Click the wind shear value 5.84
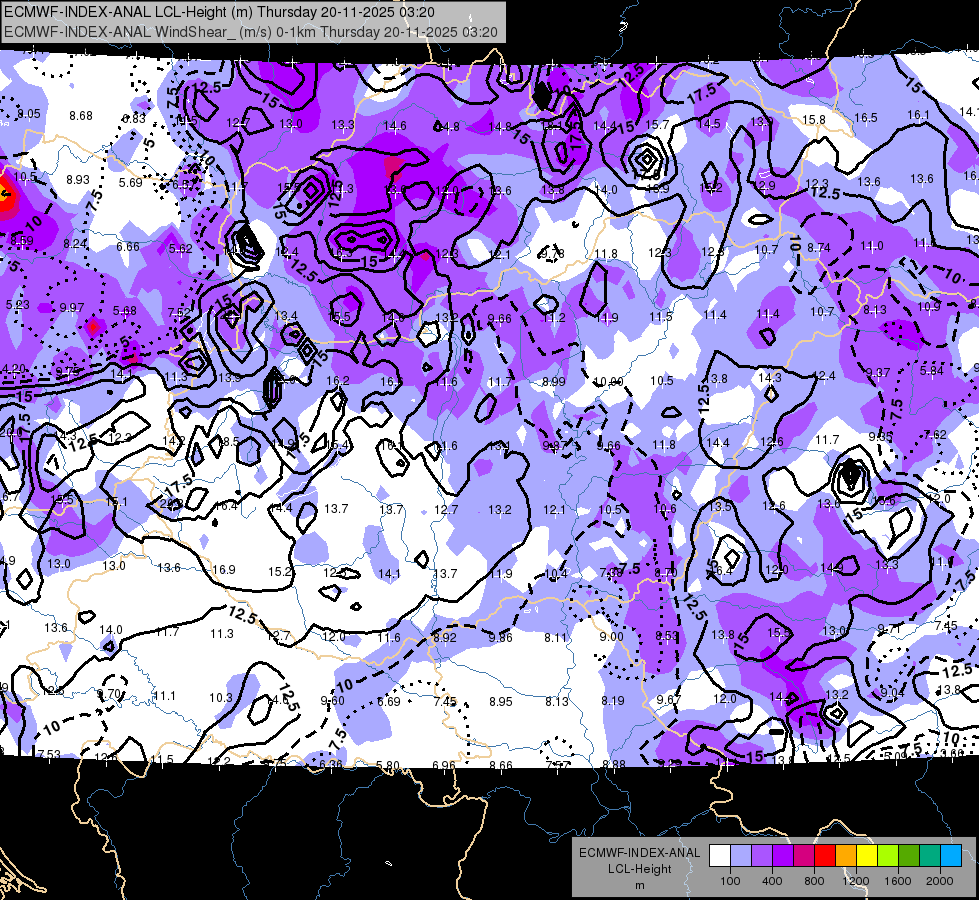The width and height of the screenshot is (979, 900). (932, 370)
